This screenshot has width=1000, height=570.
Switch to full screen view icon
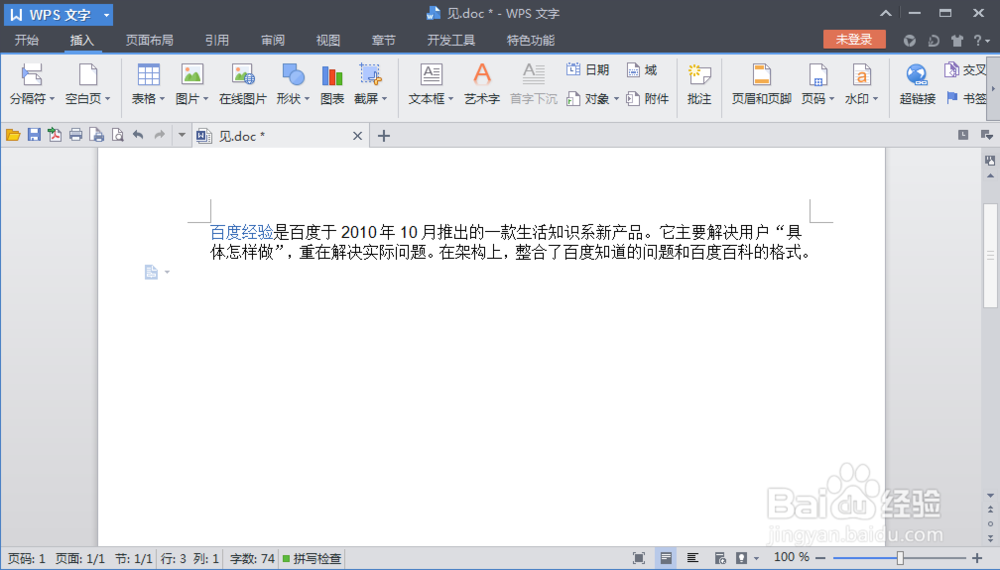click(638, 559)
